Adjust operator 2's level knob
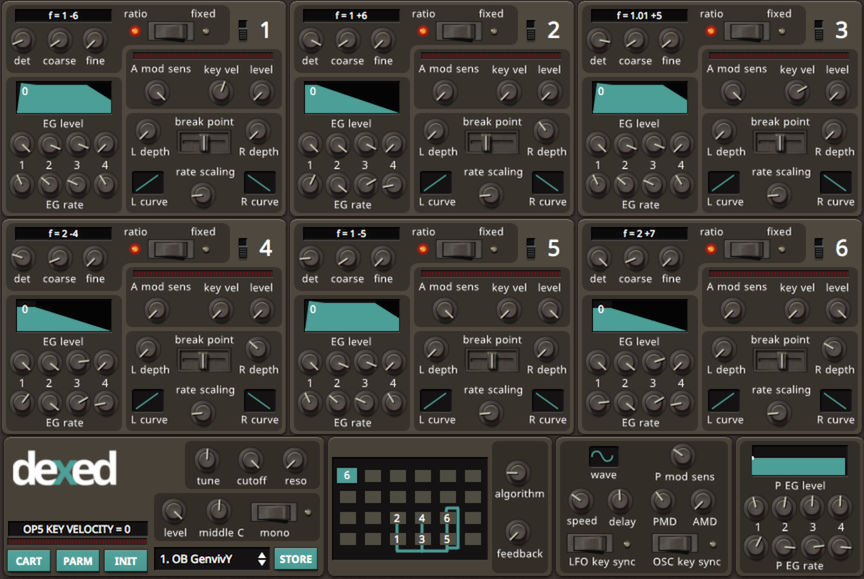The image size is (864, 579). pos(548,92)
